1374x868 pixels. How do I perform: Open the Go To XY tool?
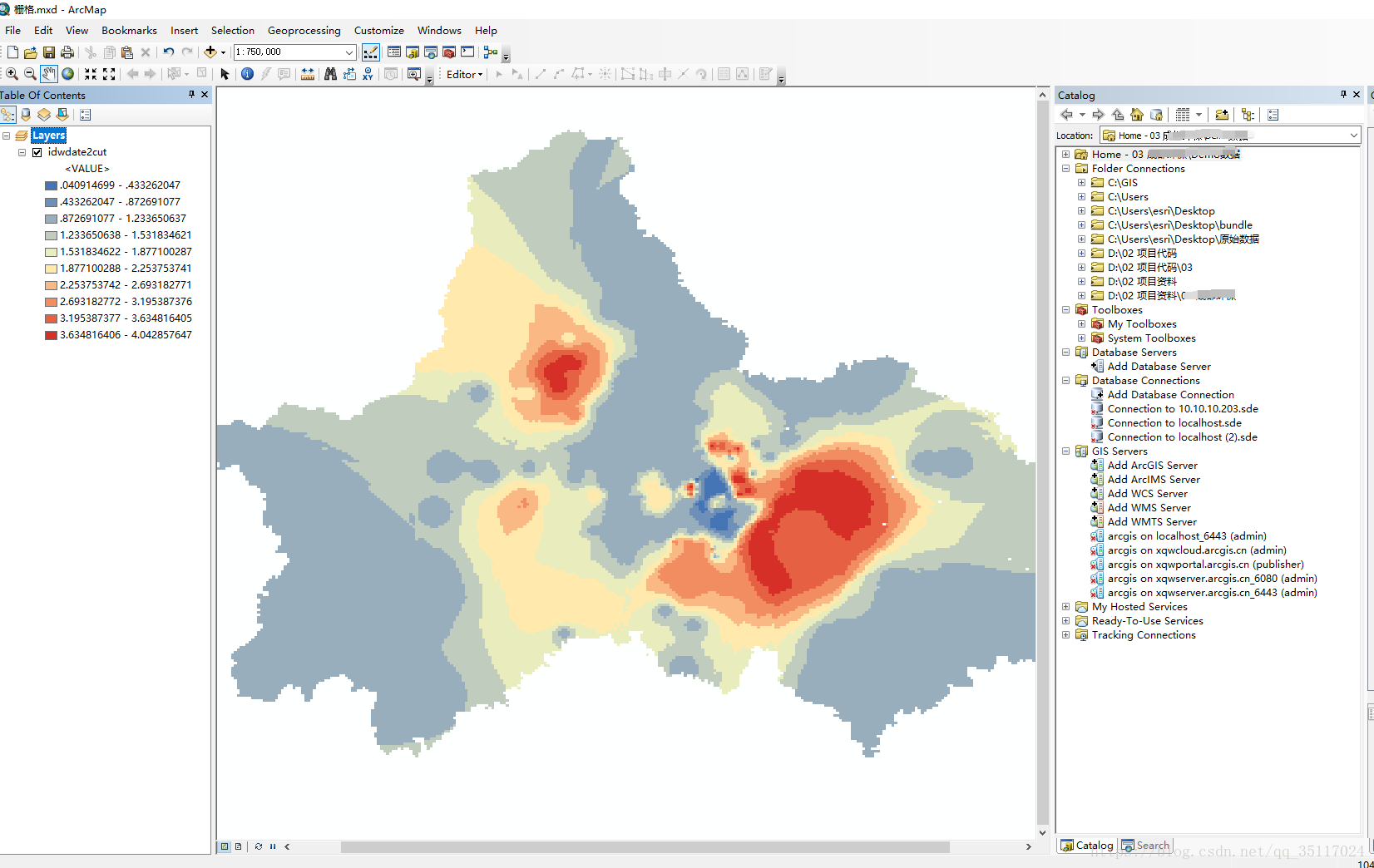pos(368,74)
